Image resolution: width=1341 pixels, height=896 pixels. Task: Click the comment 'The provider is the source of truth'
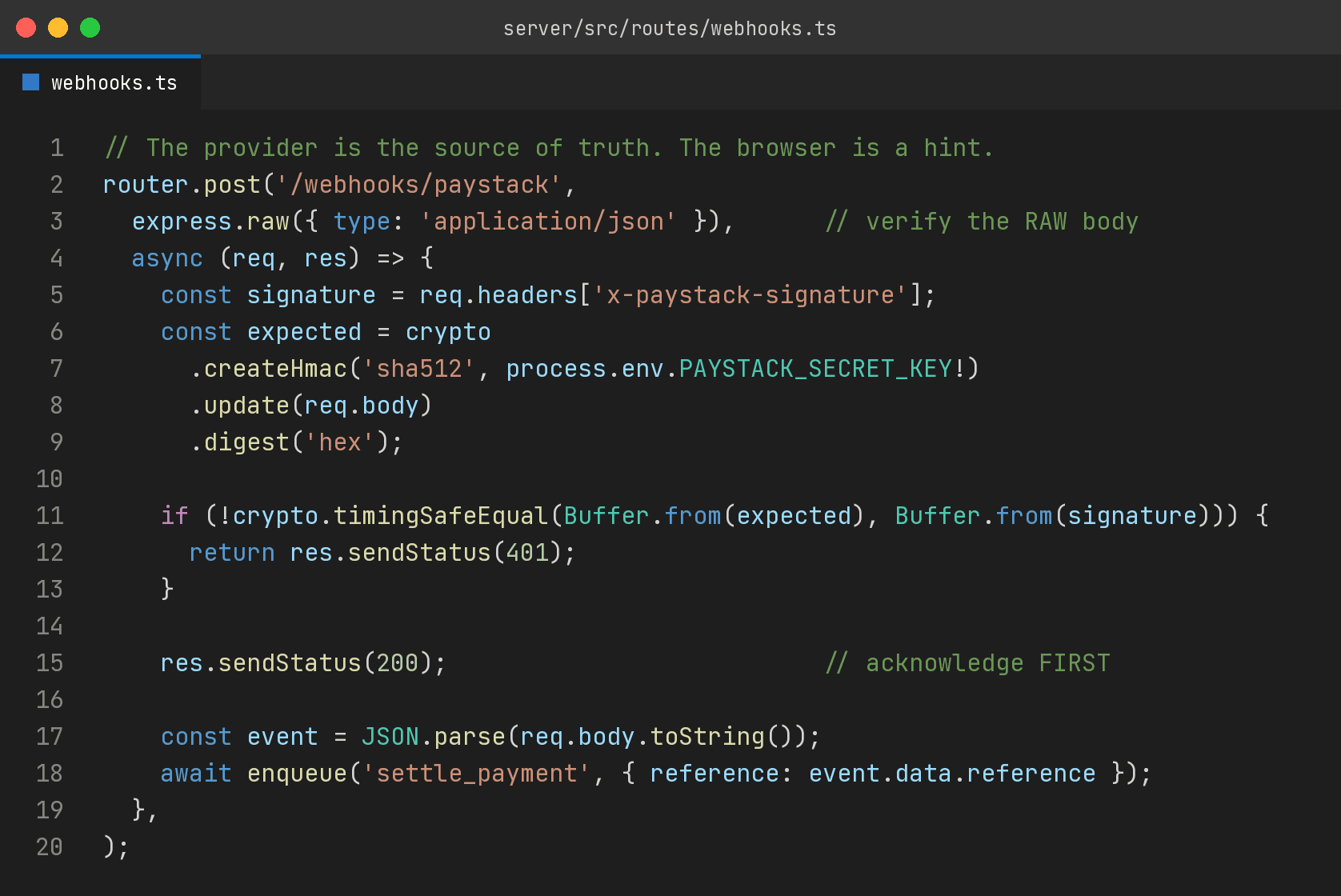(x=404, y=148)
